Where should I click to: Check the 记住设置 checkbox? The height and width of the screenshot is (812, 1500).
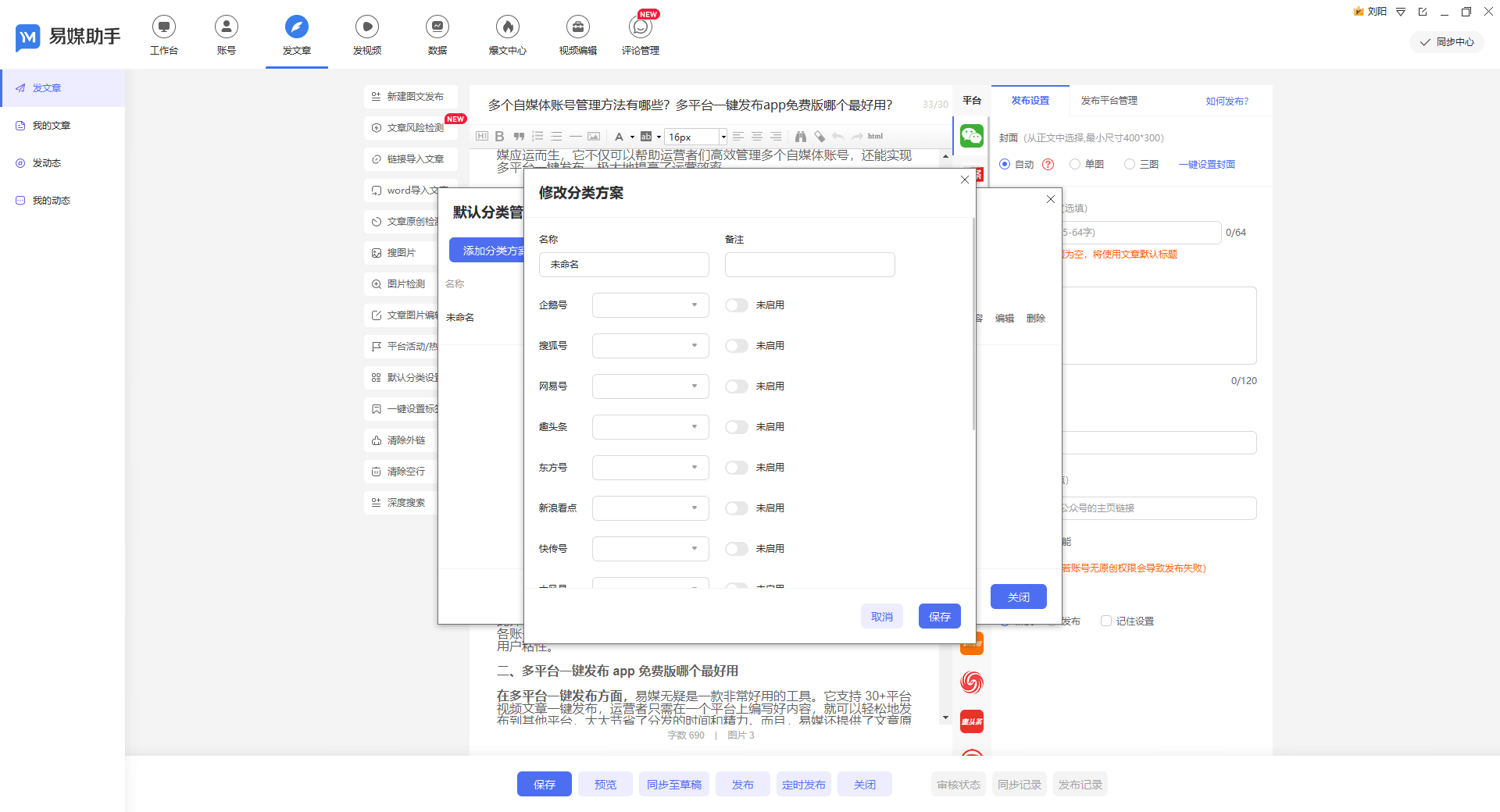[1106, 621]
